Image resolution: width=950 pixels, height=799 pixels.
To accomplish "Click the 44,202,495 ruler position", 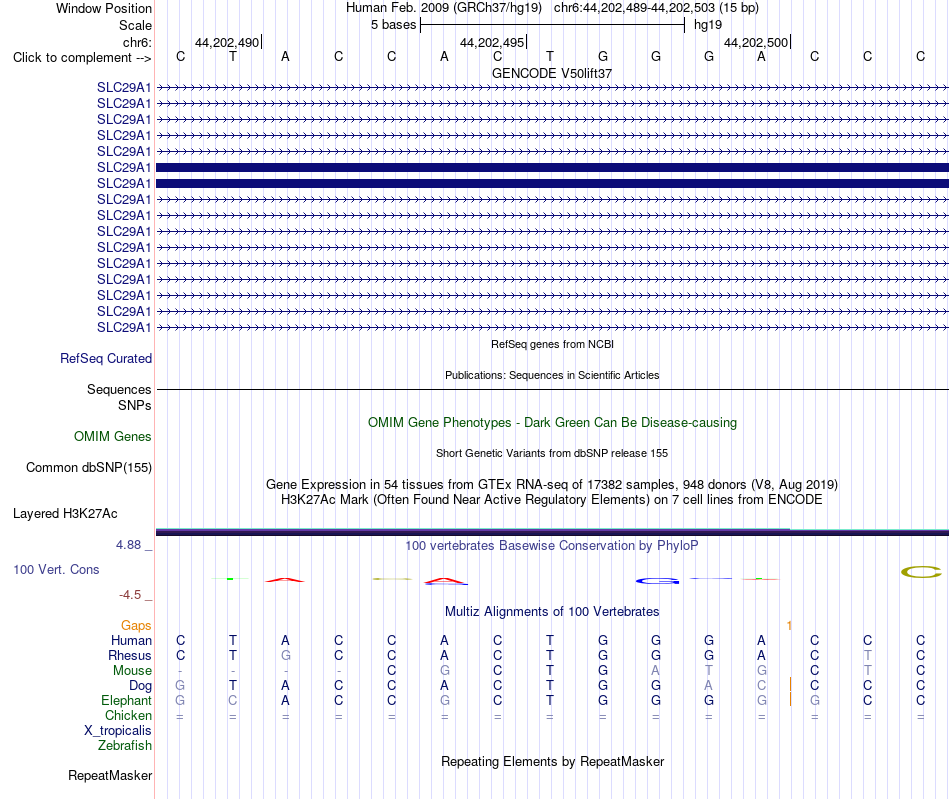I will 492,42.
